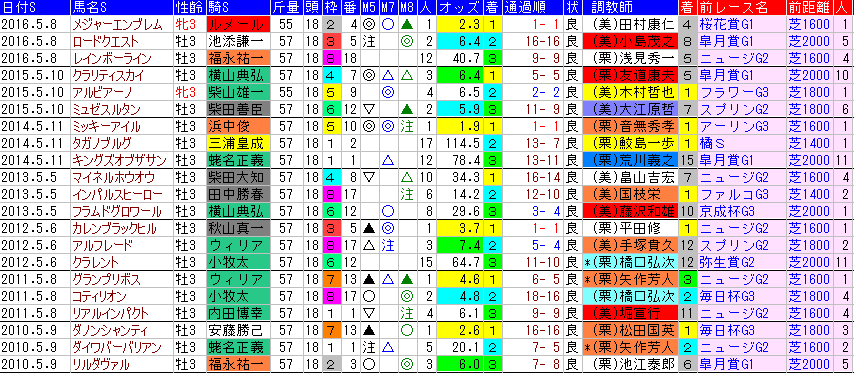854x373 pixels.
Task: Click jockey 浜中俊 cell
Action: [238, 126]
